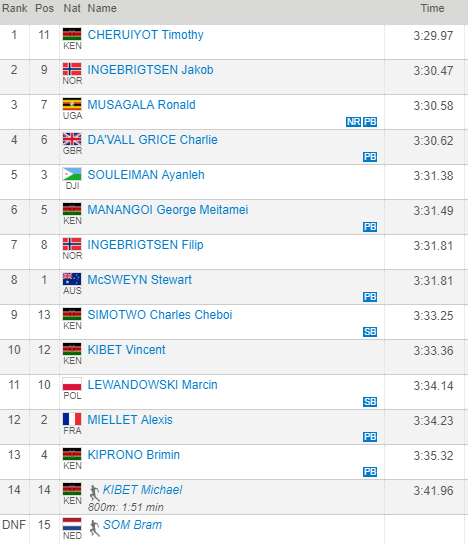Viewport: 468px width, 545px height.
Task: Click the 3:29.97 winning time cell
Action: pos(433,36)
